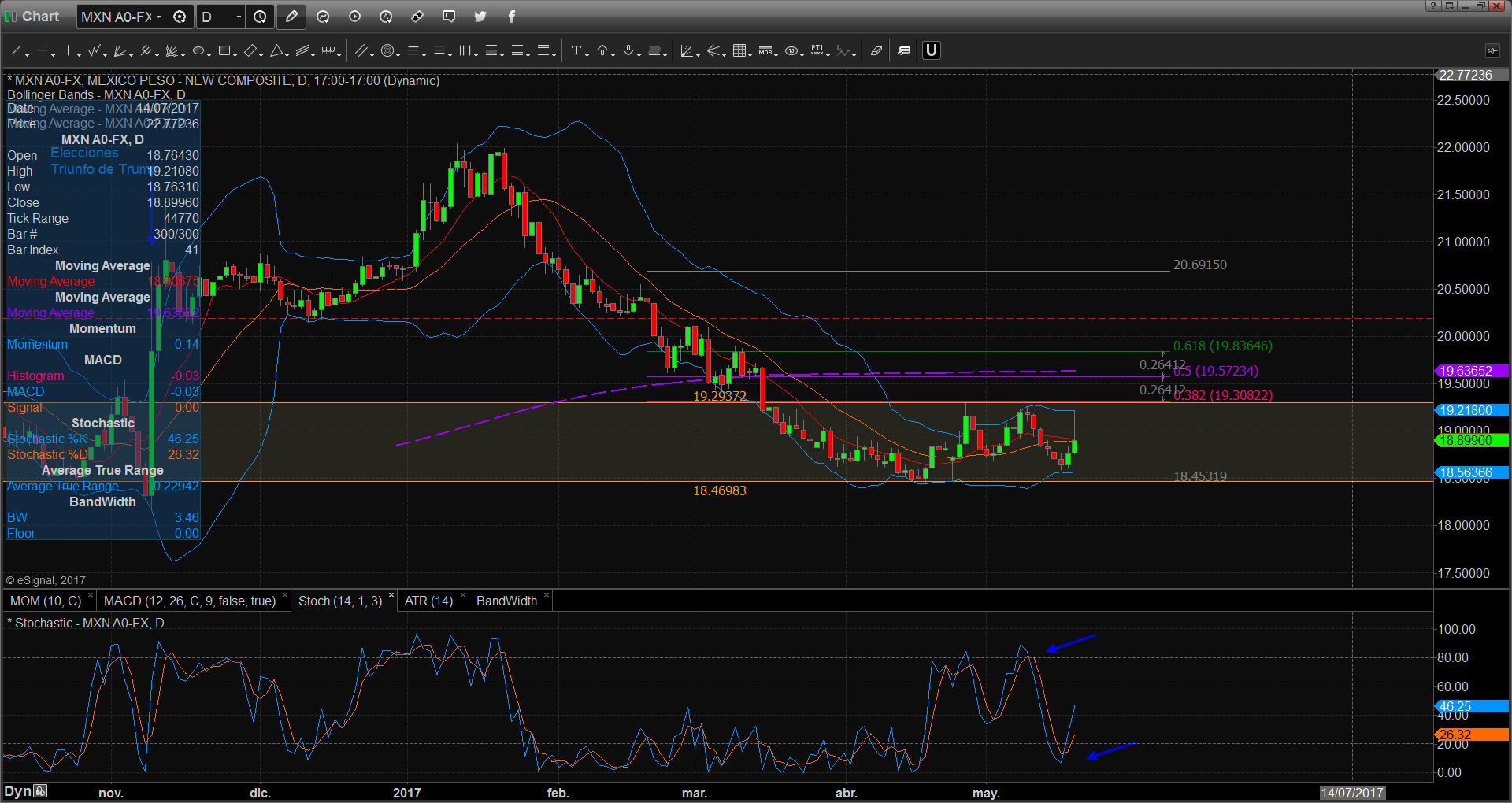Image resolution: width=1512 pixels, height=803 pixels.
Task: Click the Dyn button
Action: coord(17,791)
